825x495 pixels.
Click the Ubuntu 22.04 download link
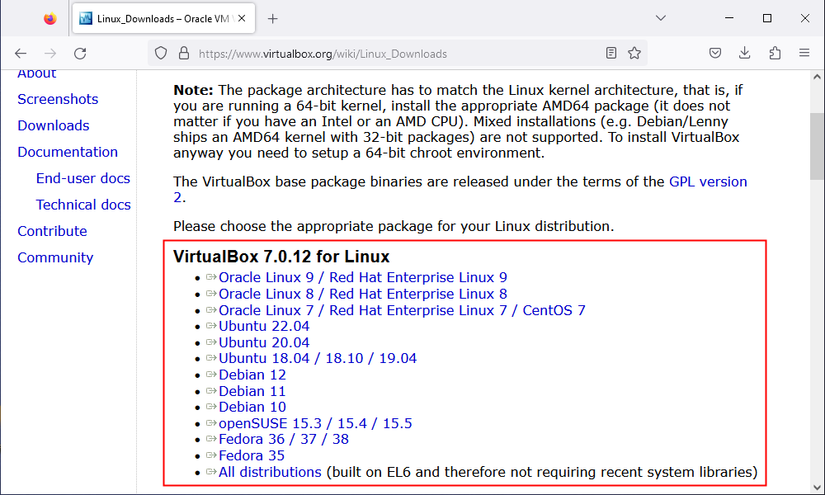point(264,326)
